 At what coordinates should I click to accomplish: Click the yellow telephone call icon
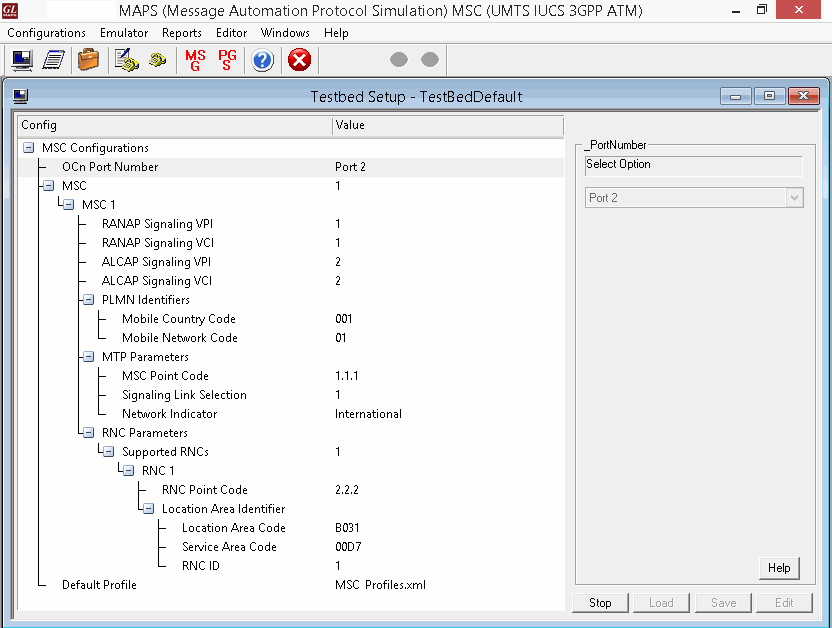point(157,60)
